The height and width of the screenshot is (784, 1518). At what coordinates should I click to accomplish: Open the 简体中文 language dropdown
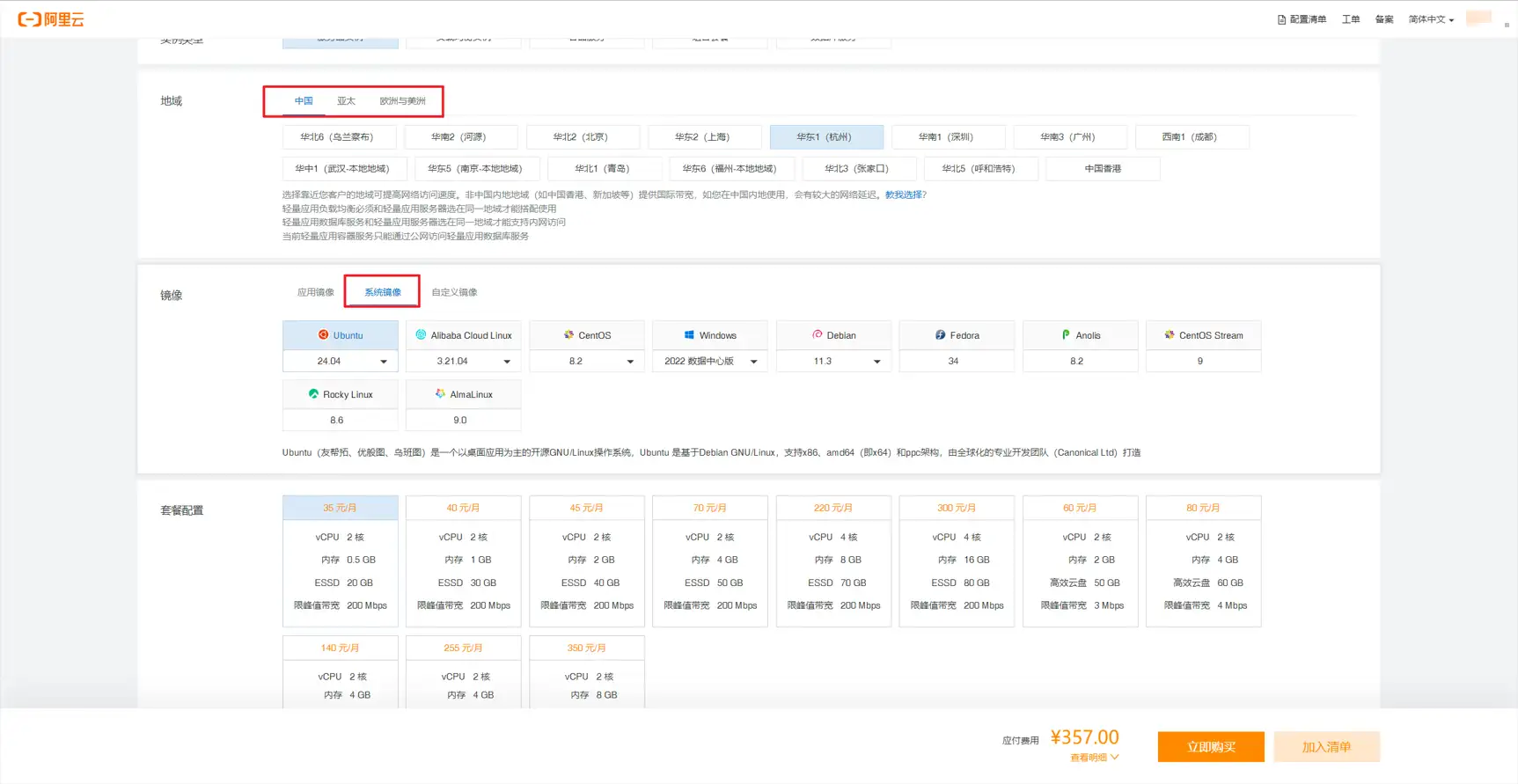coord(1430,19)
